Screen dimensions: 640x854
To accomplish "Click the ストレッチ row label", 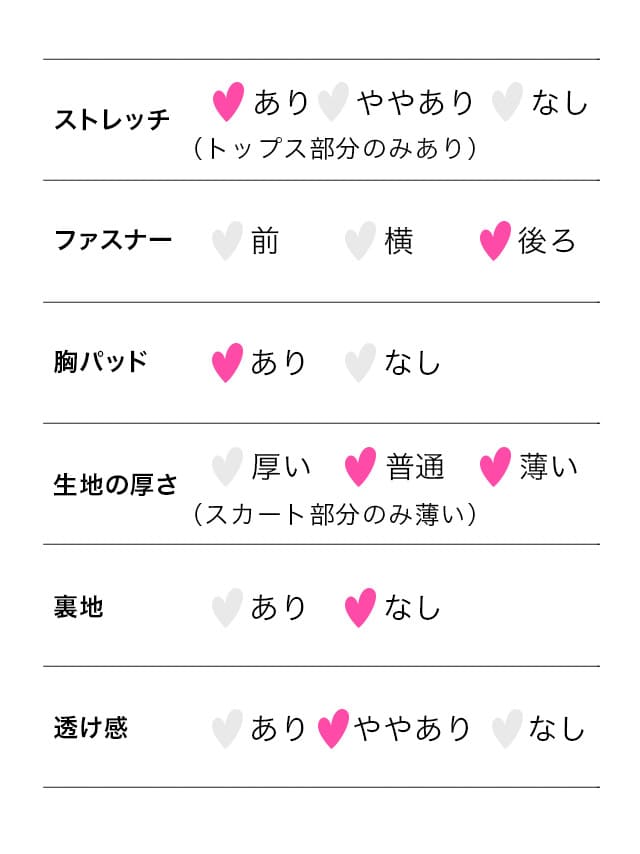I will (x=112, y=119).
